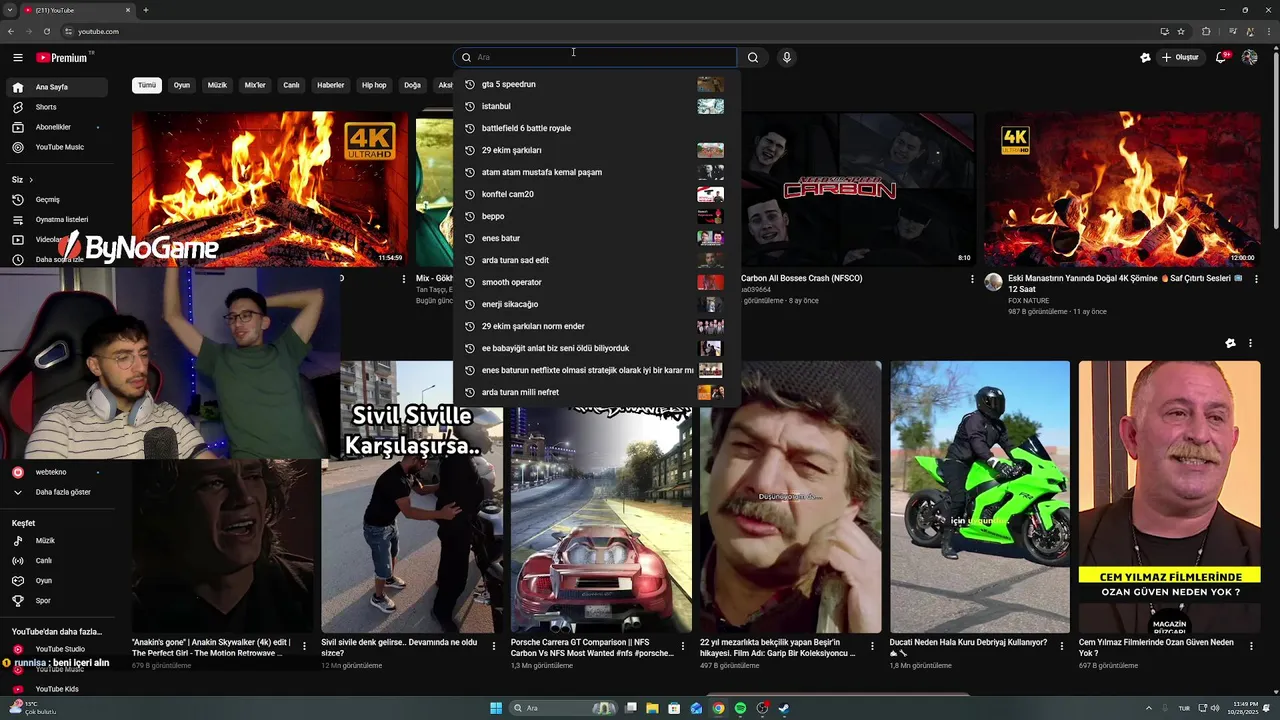Open Müzik under Keşfet

[56, 541]
